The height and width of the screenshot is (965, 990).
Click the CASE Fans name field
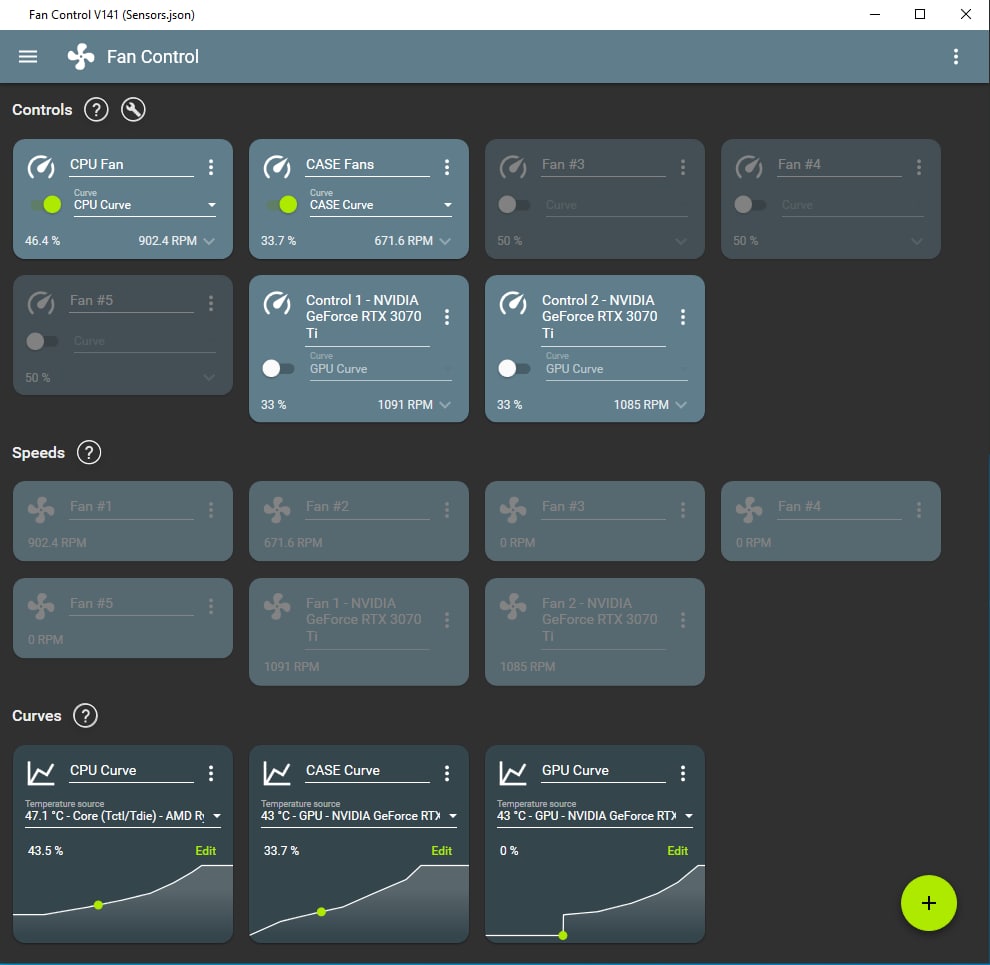pos(367,165)
